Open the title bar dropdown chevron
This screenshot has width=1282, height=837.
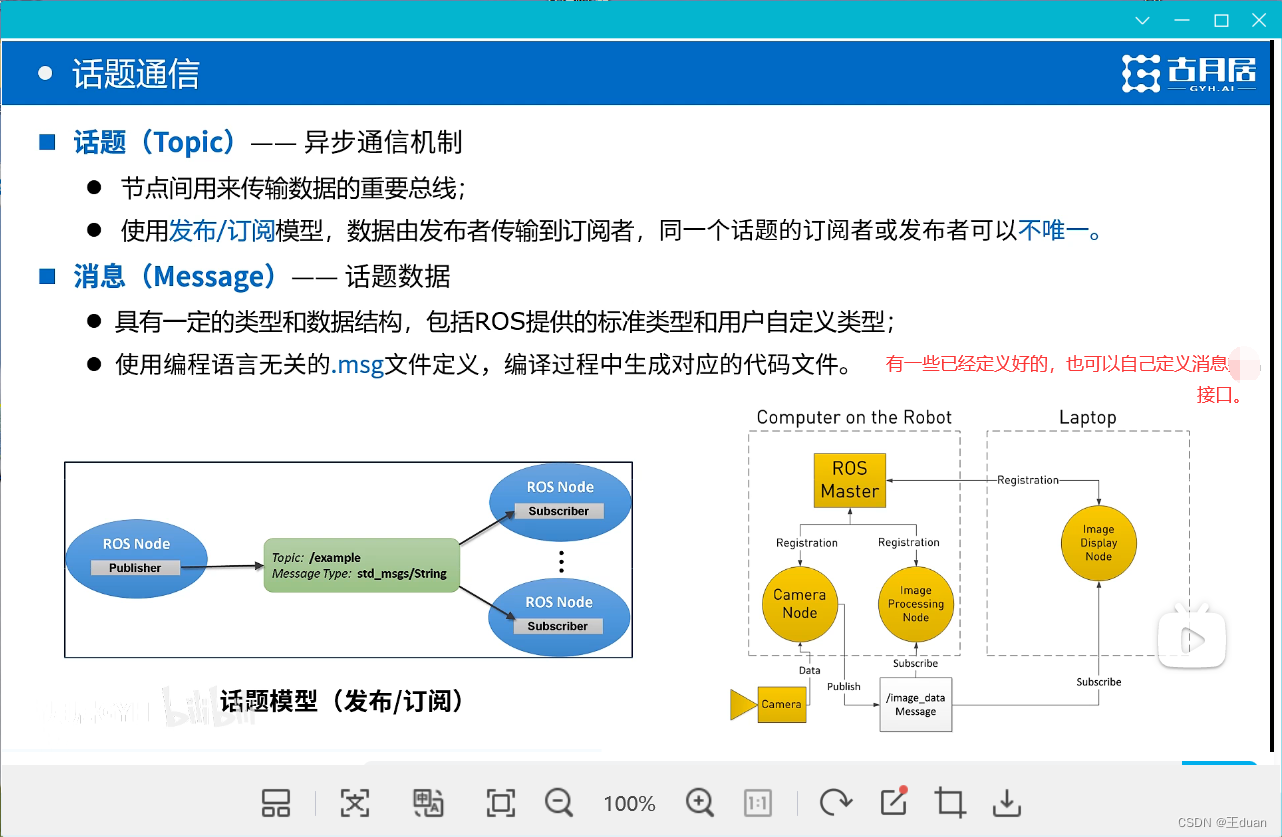[x=1144, y=20]
